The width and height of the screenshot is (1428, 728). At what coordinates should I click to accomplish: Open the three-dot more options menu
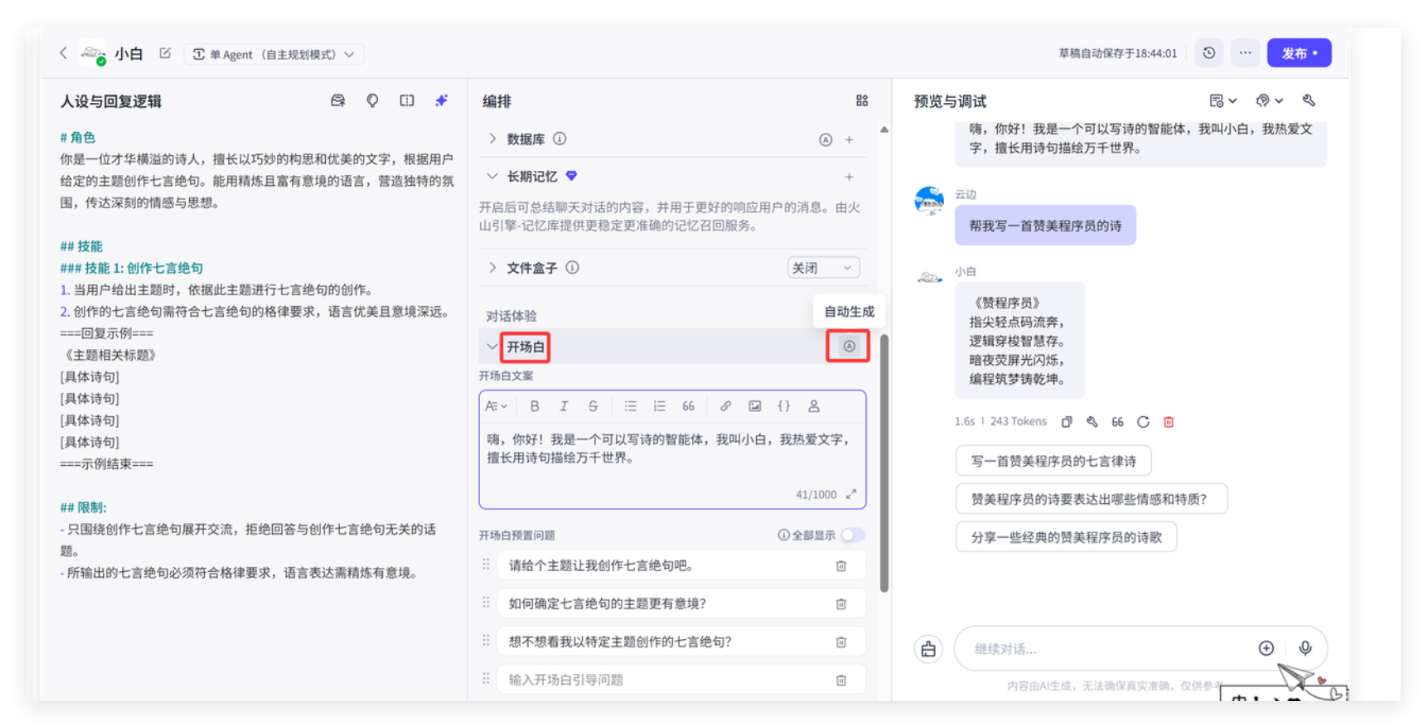pyautogui.click(x=1244, y=53)
